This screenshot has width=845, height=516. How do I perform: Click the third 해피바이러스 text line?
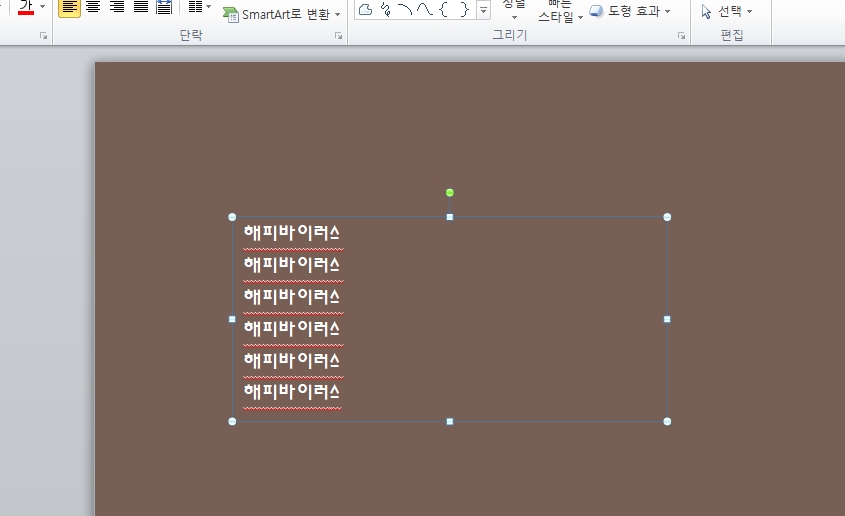click(292, 297)
